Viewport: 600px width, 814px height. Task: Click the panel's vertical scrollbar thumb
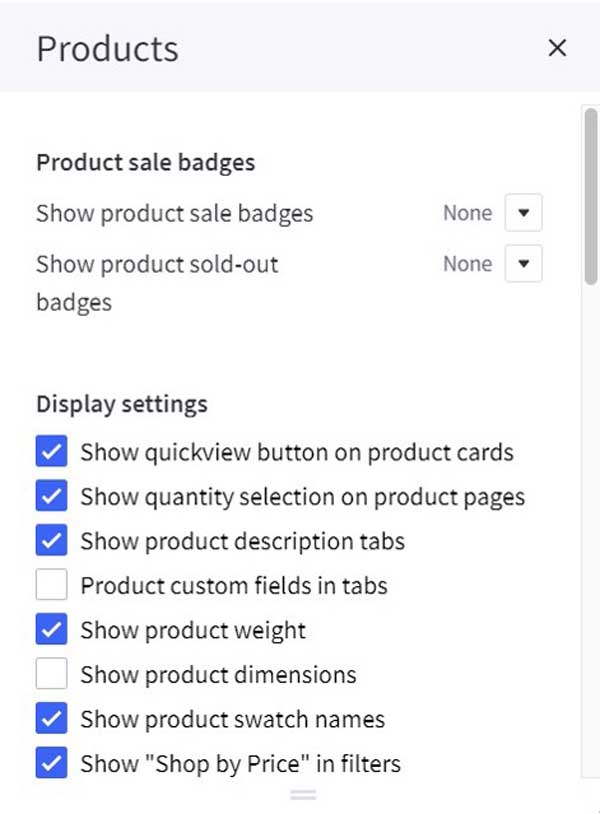click(x=591, y=196)
